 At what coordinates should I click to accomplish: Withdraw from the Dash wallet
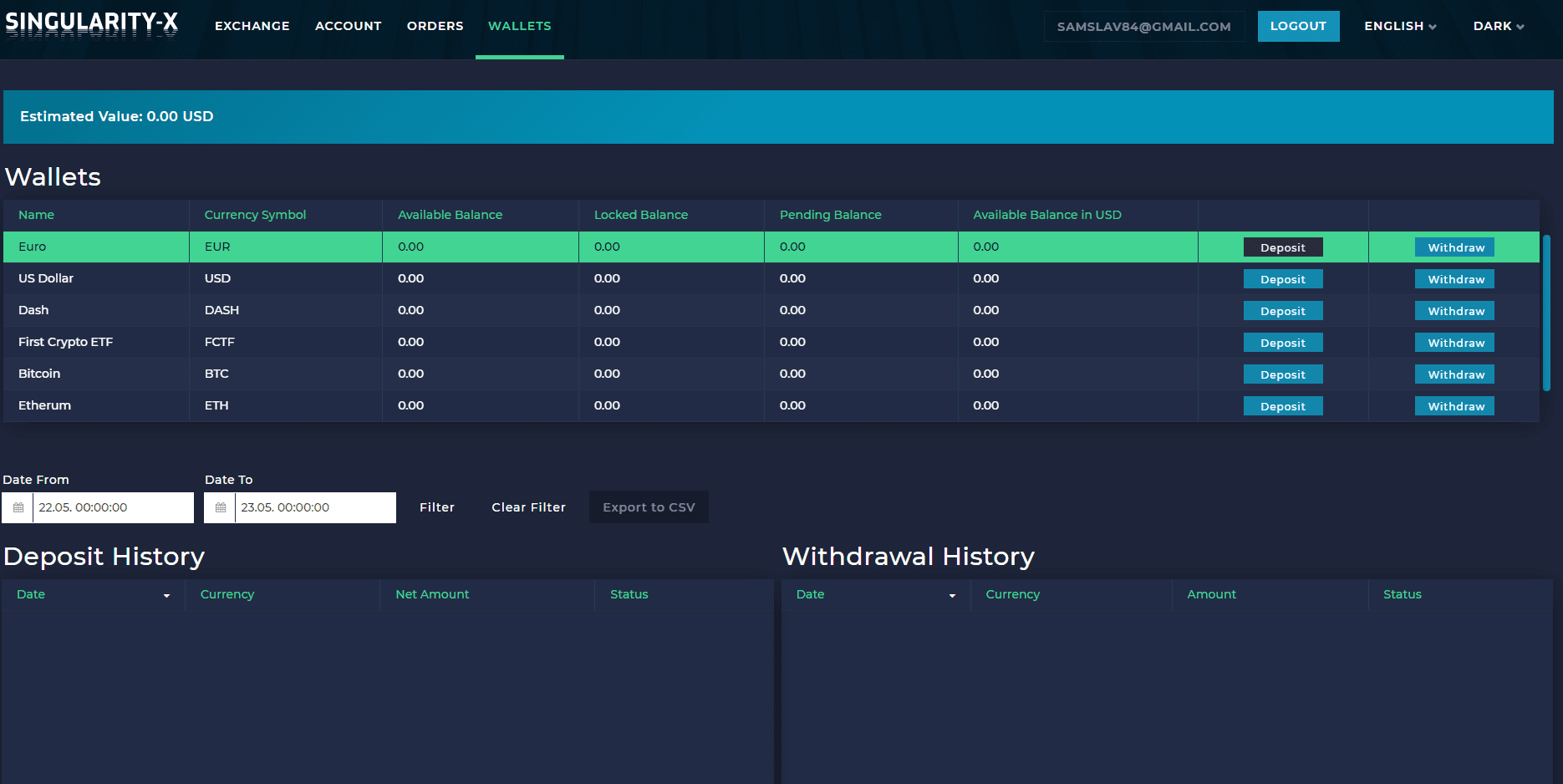coord(1454,311)
